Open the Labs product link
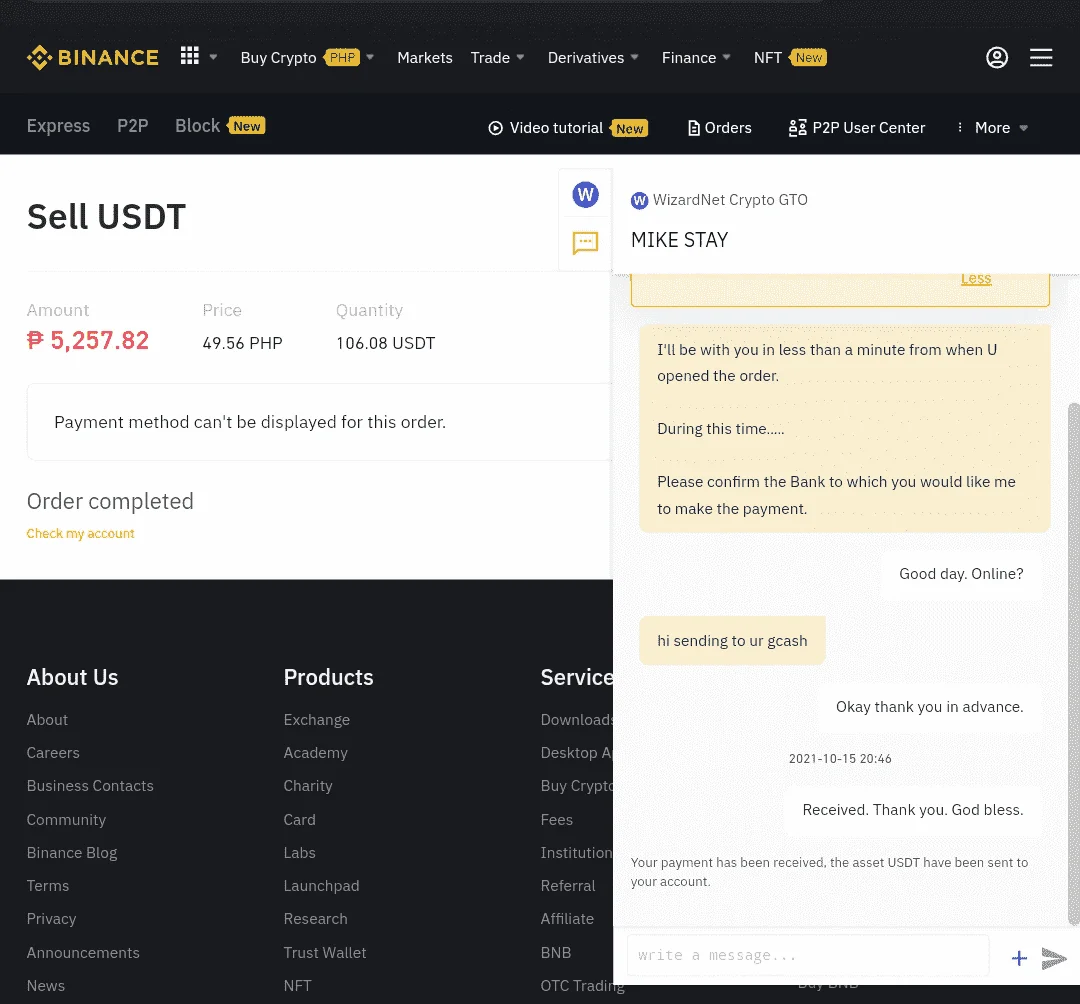The width and height of the screenshot is (1080, 1004). click(x=300, y=853)
